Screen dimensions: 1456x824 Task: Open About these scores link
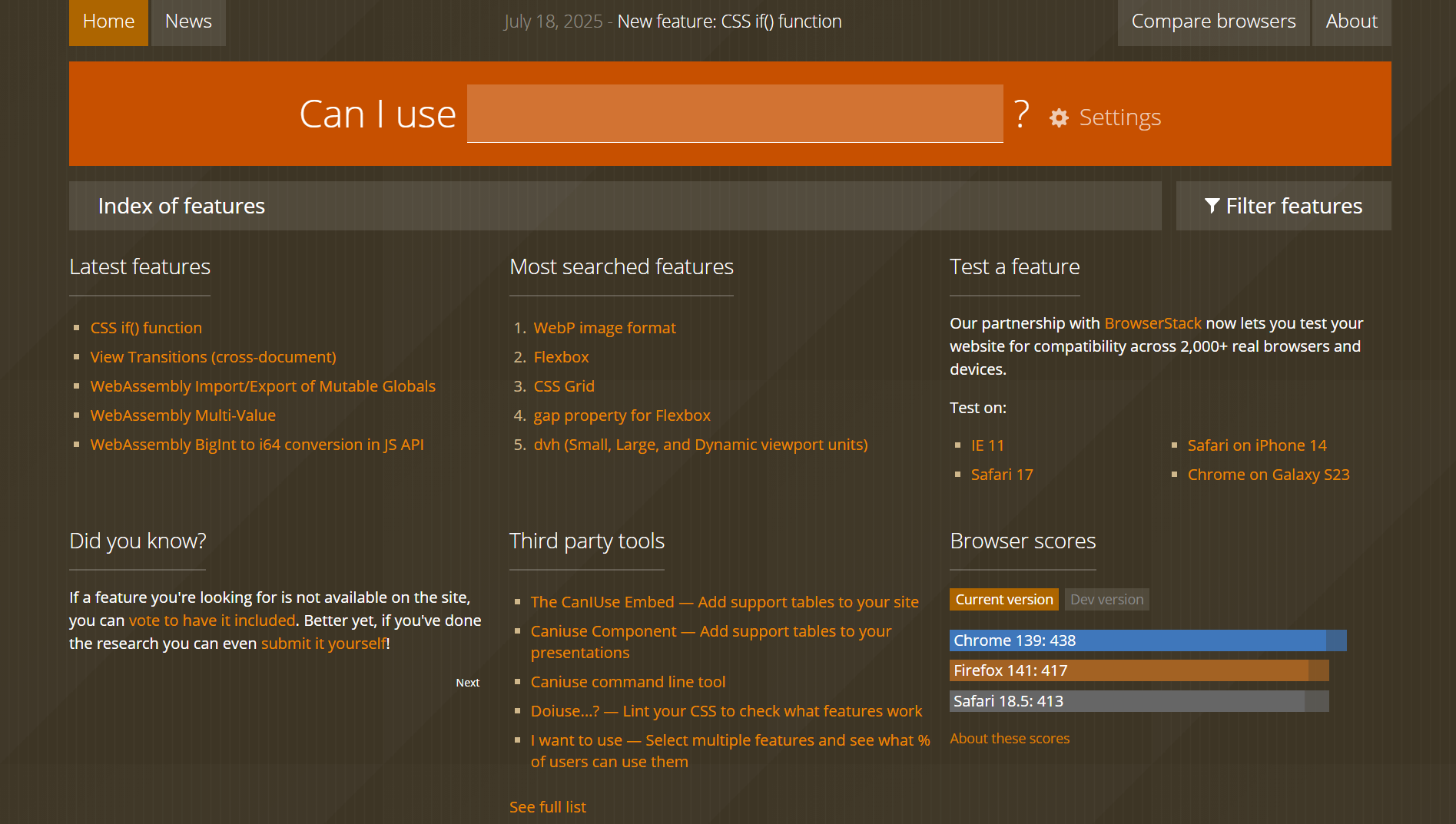pos(1010,739)
